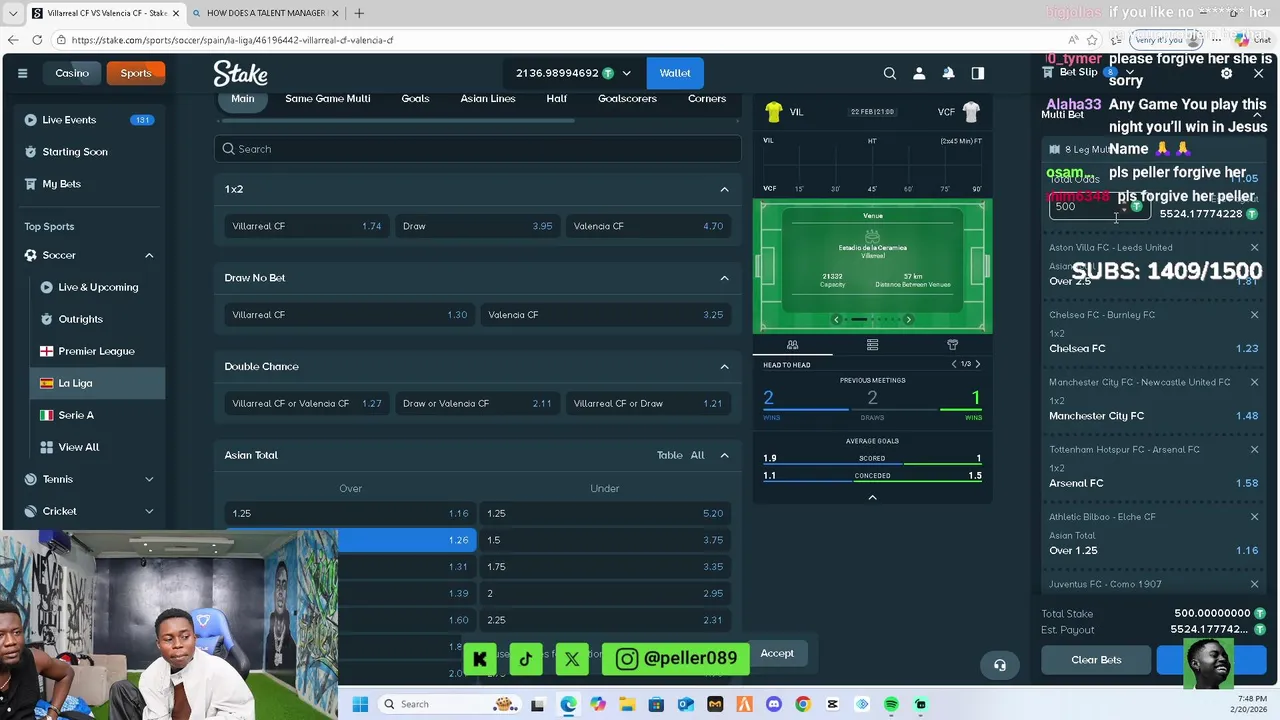The image size is (1280, 720).
Task: Collapse the Soccer sidebar section
Action: pyautogui.click(x=149, y=255)
